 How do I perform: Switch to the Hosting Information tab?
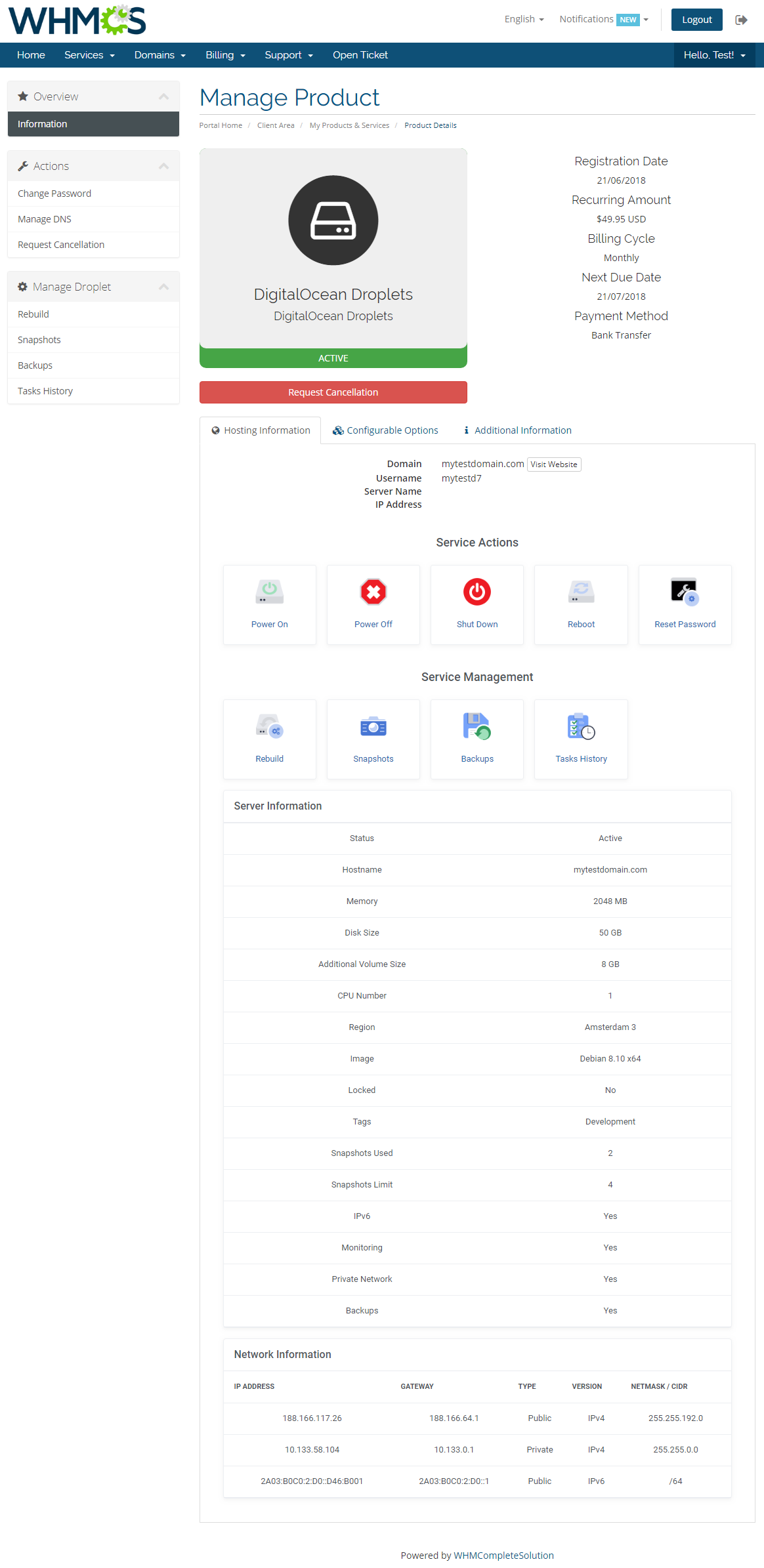pyautogui.click(x=261, y=430)
